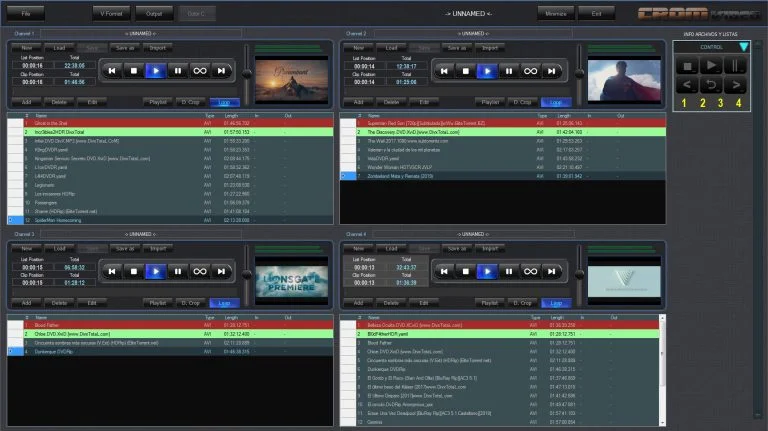Stop playback on Channel 4
Screen dimensions: 768x431
[x=466, y=271]
